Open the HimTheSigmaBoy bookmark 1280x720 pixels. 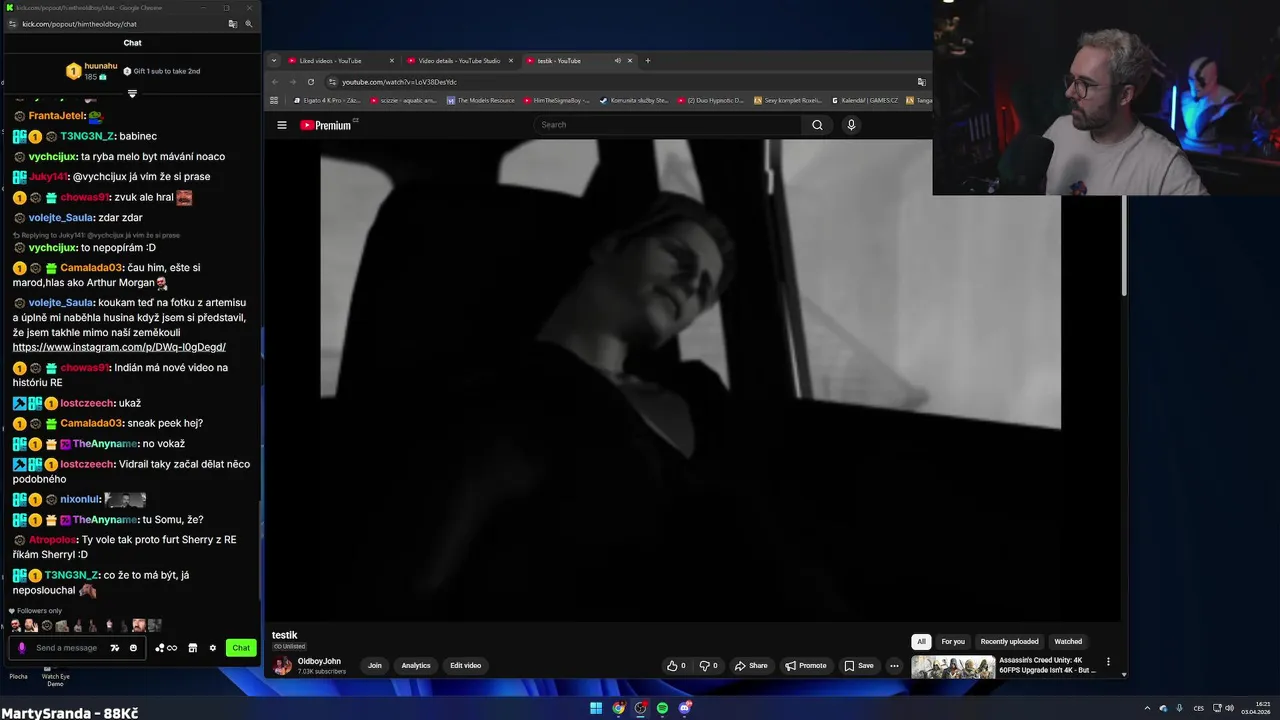[557, 100]
